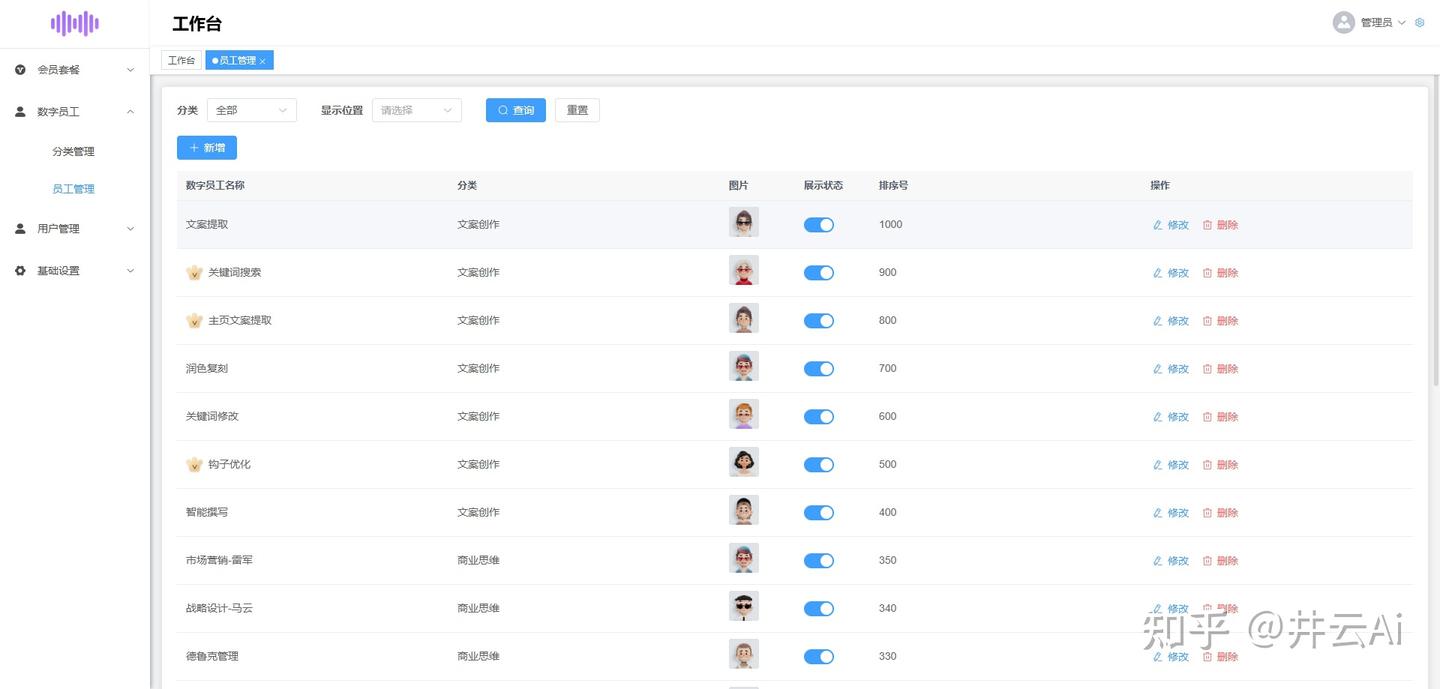Toggle display status for 润色复刻

tap(819, 369)
